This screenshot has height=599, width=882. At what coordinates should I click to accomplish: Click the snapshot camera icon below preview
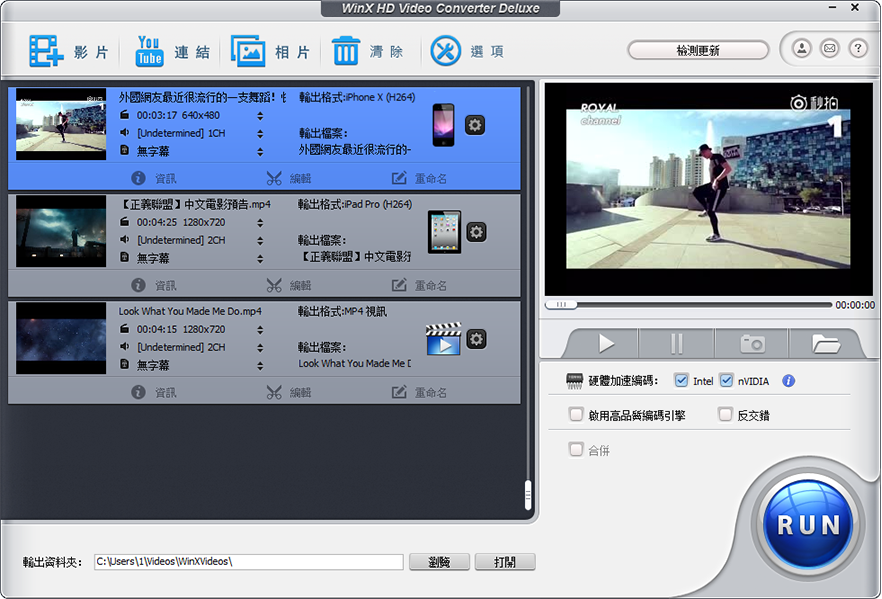coord(752,344)
